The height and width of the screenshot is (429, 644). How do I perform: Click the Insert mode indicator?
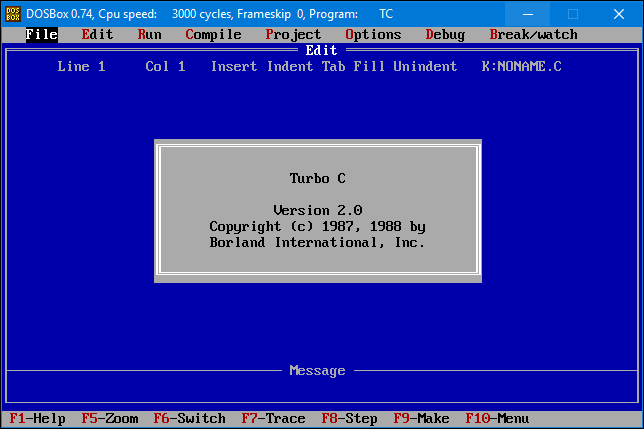[234, 67]
